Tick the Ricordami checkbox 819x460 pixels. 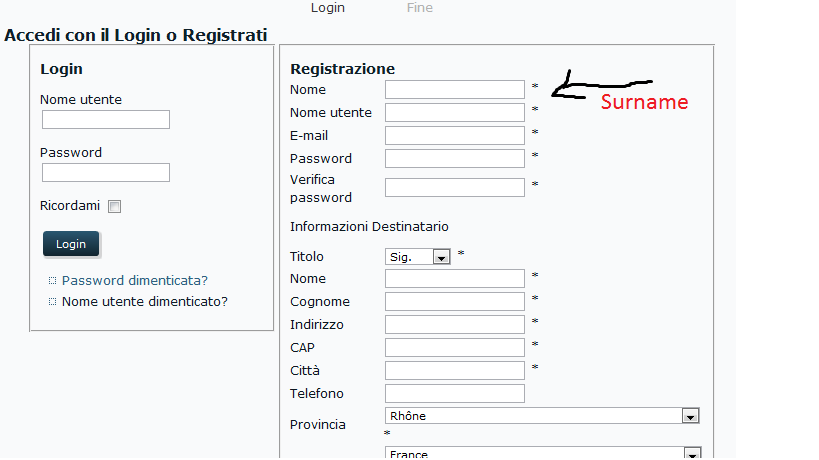point(114,207)
